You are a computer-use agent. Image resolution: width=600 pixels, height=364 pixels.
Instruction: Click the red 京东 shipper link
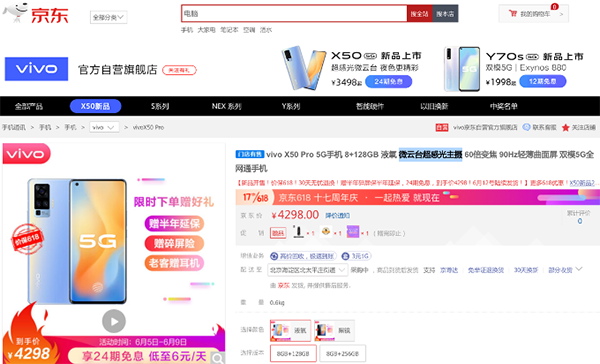(x=284, y=286)
